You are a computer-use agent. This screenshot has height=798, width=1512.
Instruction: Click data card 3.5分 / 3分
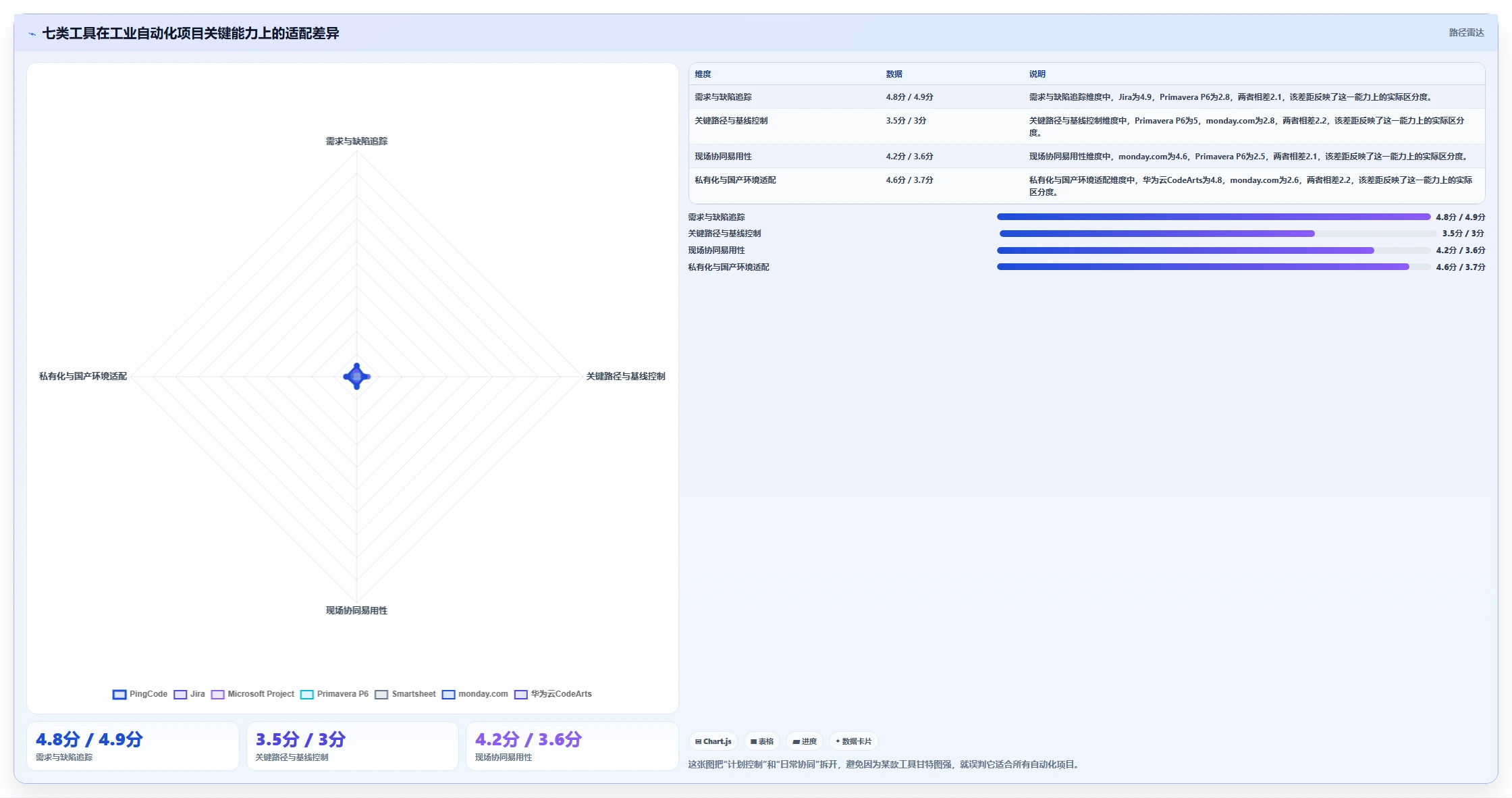[x=352, y=746]
